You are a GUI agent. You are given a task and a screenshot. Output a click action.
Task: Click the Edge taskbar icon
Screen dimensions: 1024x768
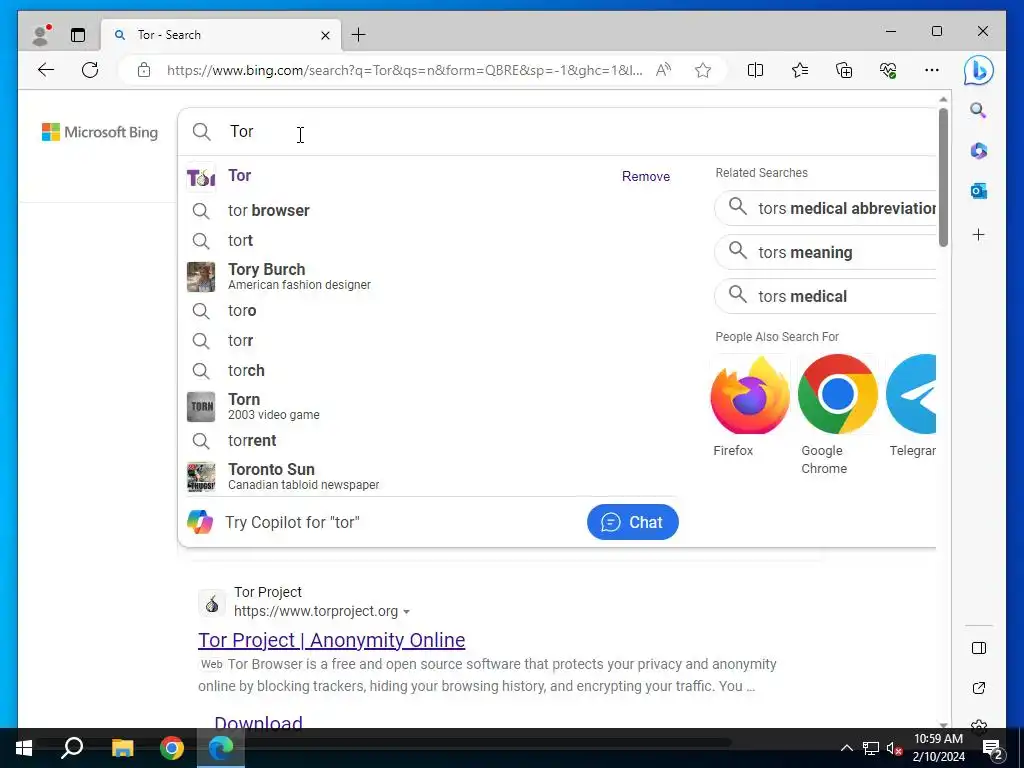(x=221, y=748)
